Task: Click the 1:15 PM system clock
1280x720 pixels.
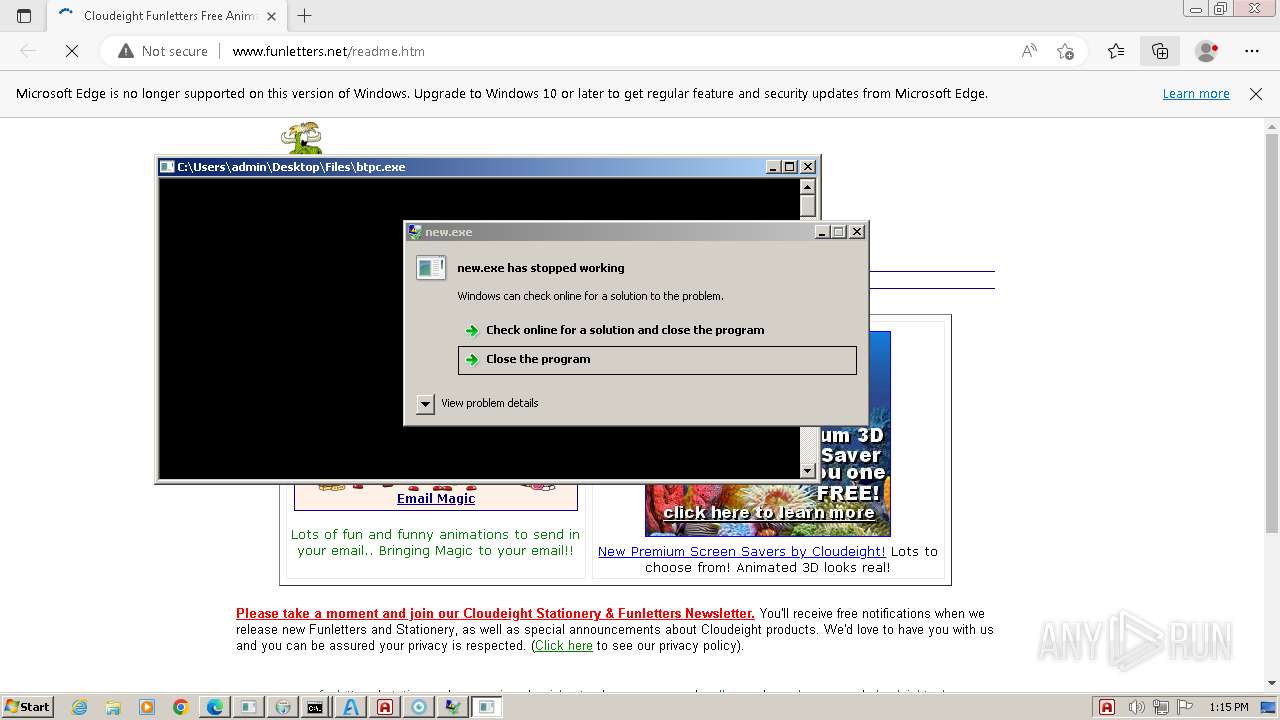Action: pos(1229,707)
